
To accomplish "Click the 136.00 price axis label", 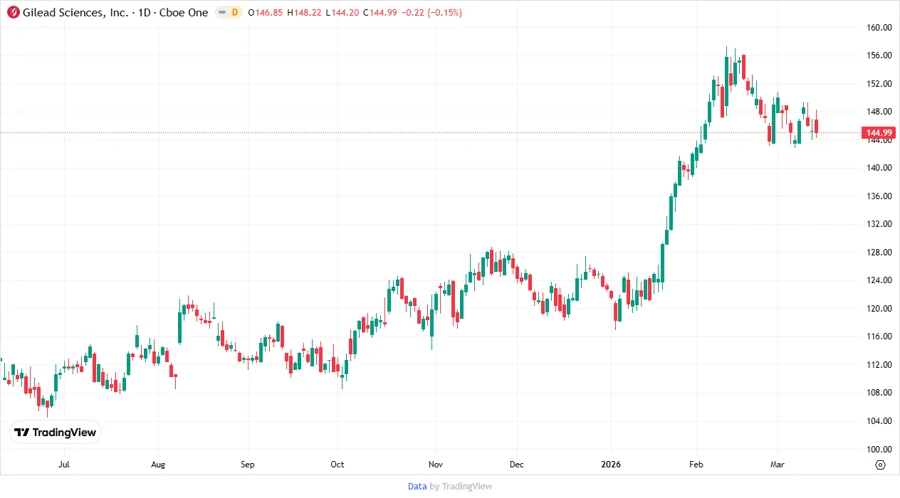I will [879, 196].
